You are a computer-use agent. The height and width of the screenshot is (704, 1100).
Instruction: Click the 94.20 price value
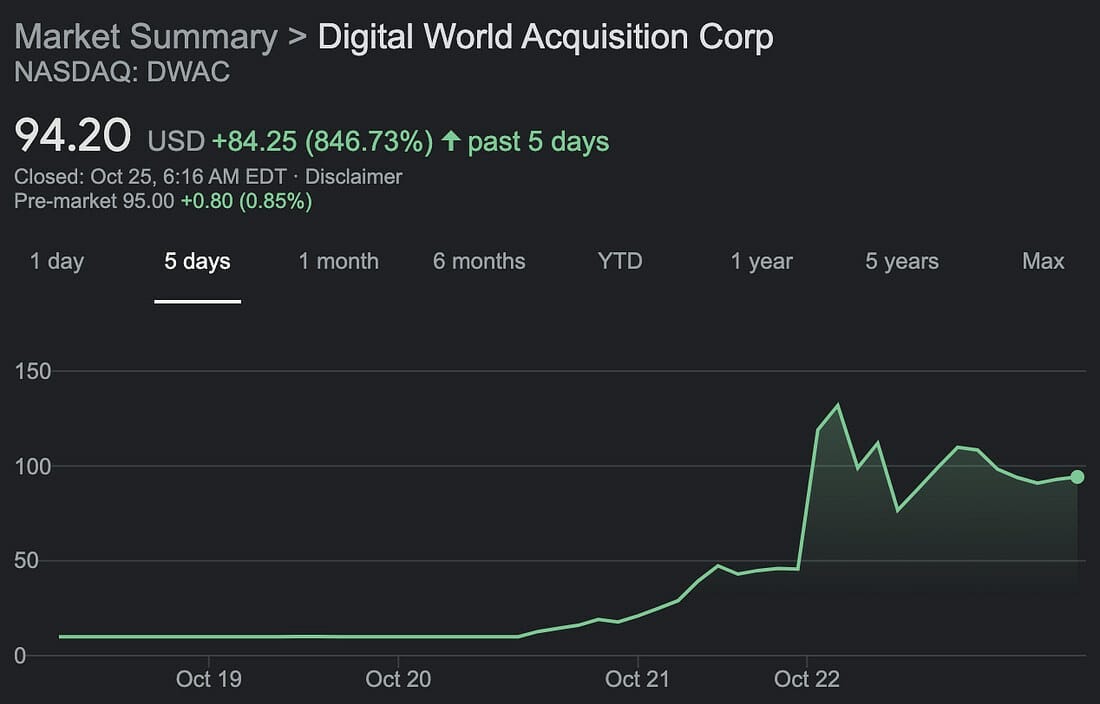coord(73,135)
